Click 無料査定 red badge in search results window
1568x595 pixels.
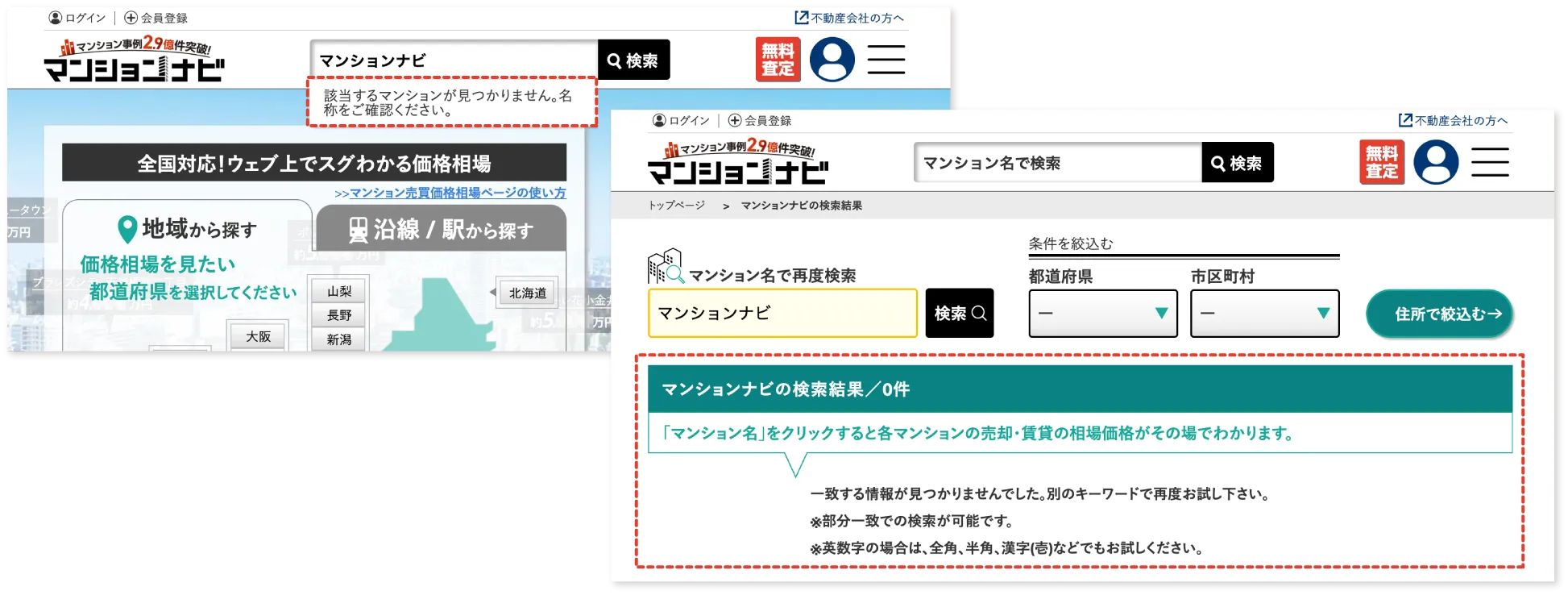tap(1382, 162)
